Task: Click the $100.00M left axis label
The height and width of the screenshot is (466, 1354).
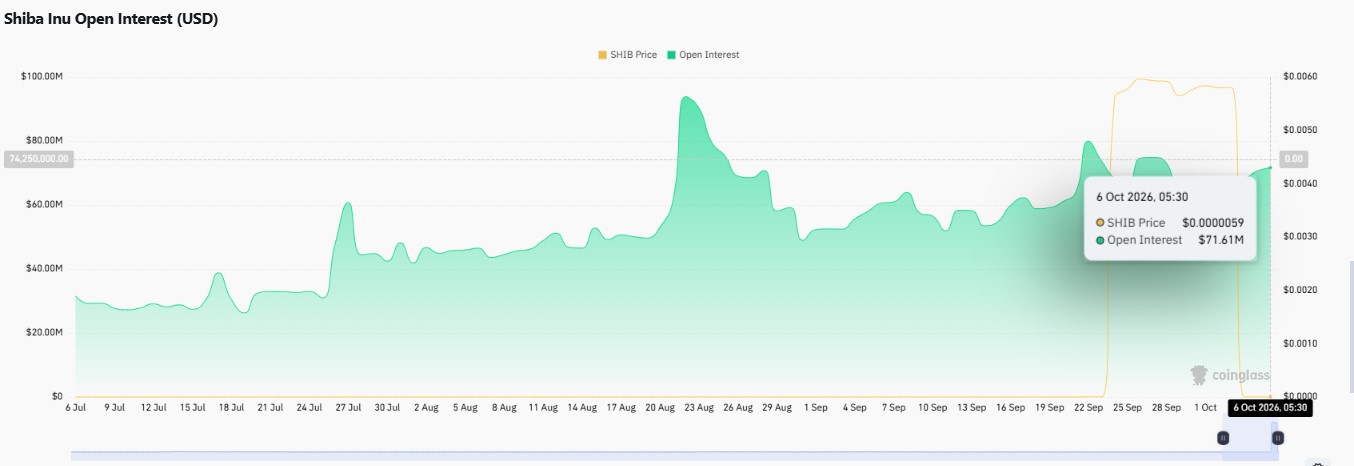Action: pos(43,76)
